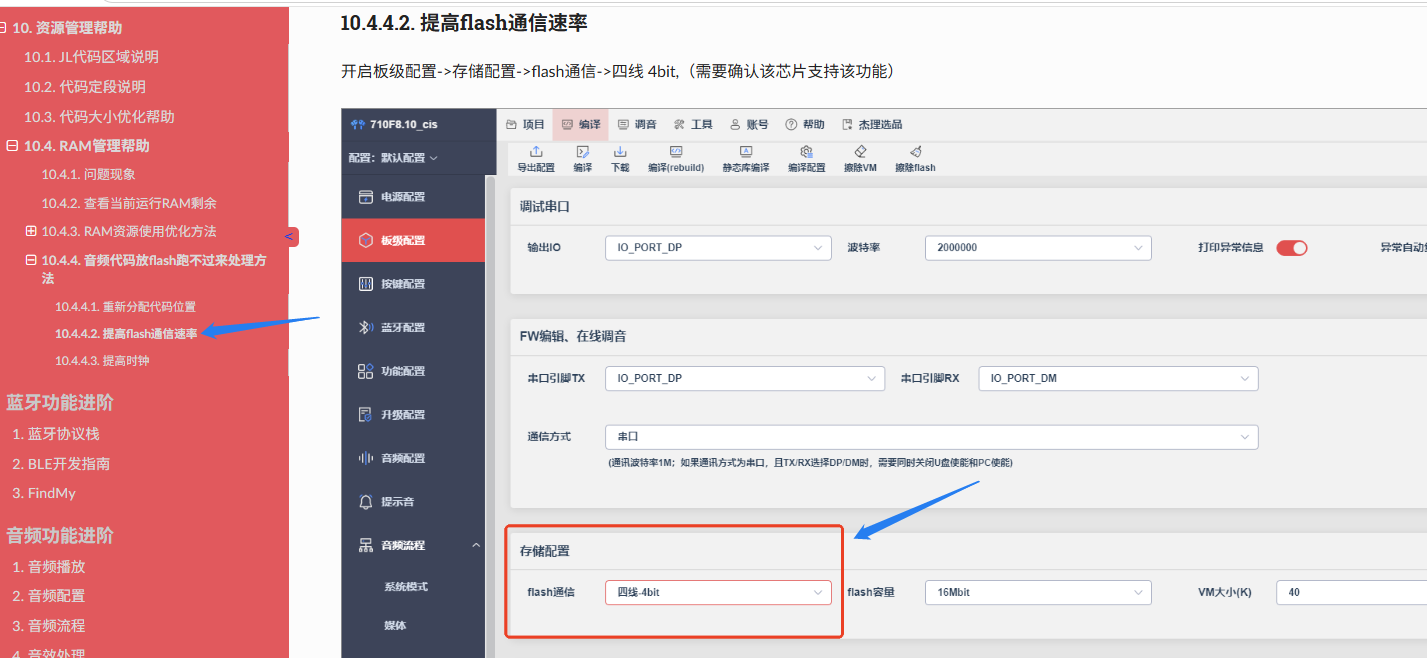
Task: Open 蓝牙配置 Bluetooth sidebar item
Action: click(413, 327)
